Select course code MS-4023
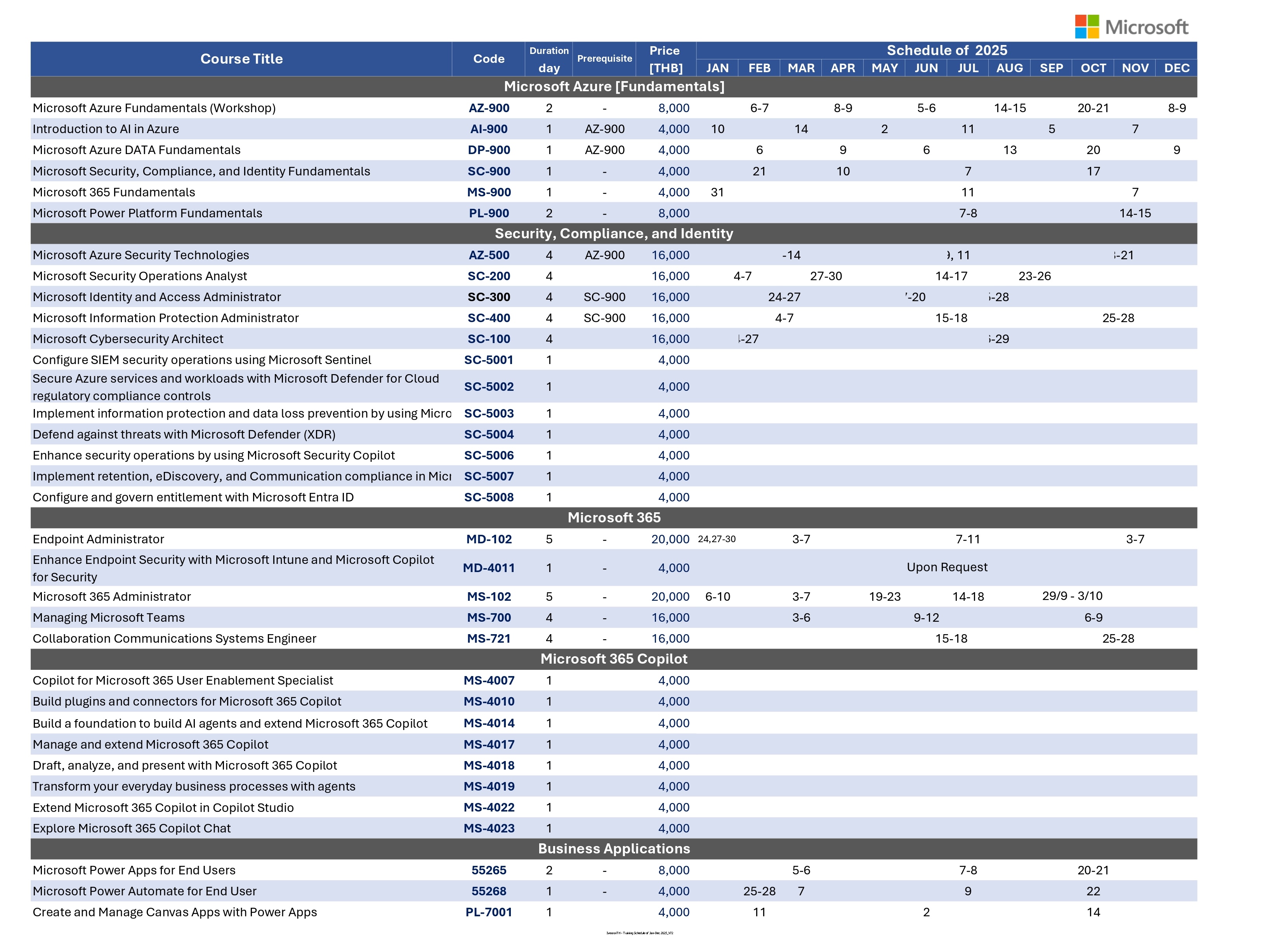 [x=489, y=828]
